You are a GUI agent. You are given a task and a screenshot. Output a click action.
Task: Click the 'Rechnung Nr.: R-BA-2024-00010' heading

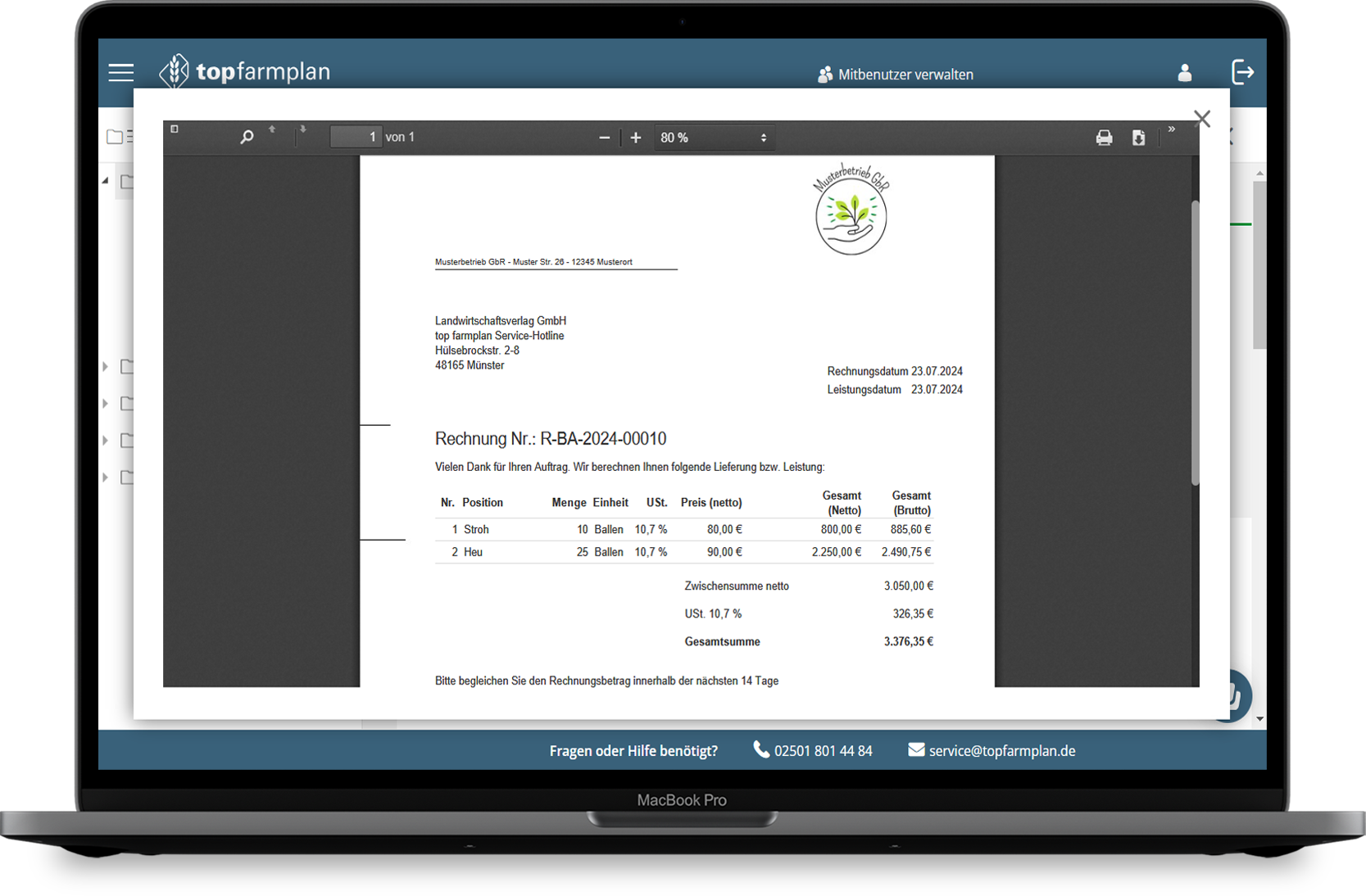coord(551,439)
